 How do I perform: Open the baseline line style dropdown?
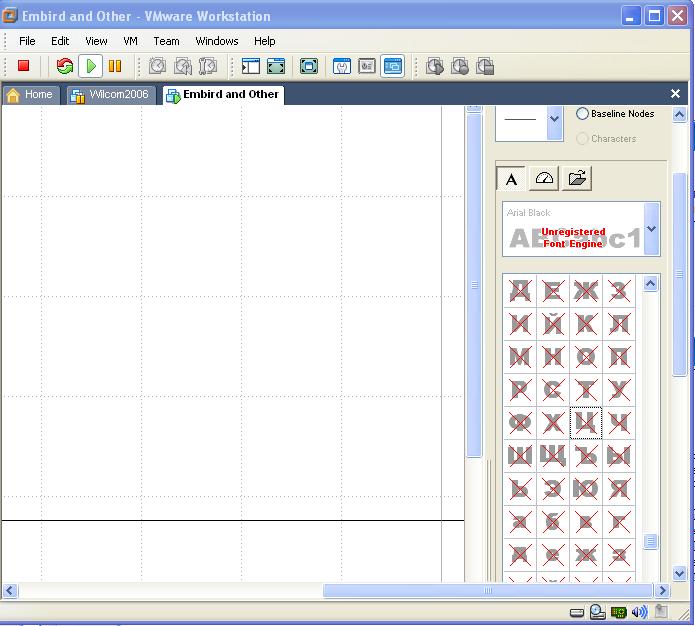(x=554, y=120)
